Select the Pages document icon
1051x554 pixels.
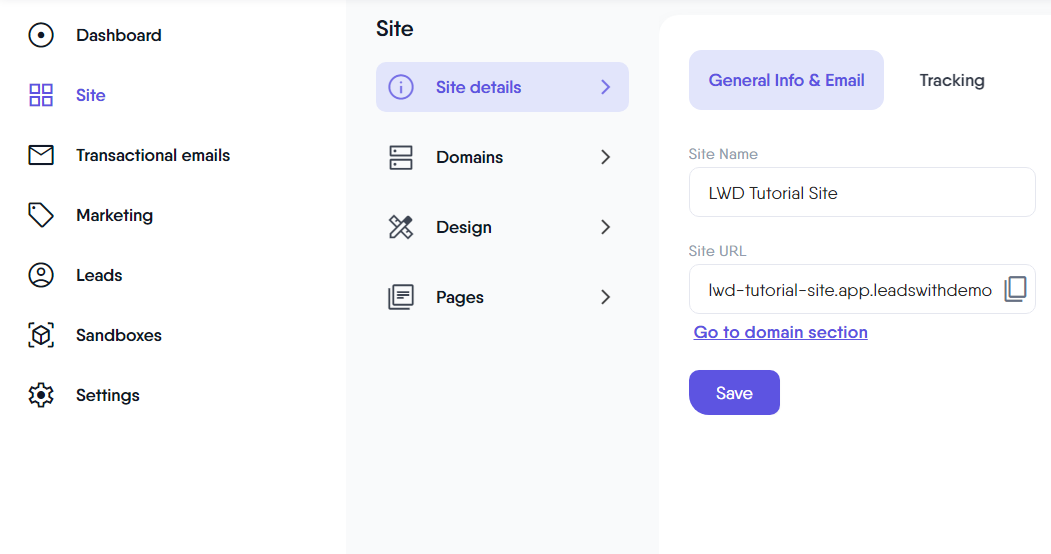point(401,297)
